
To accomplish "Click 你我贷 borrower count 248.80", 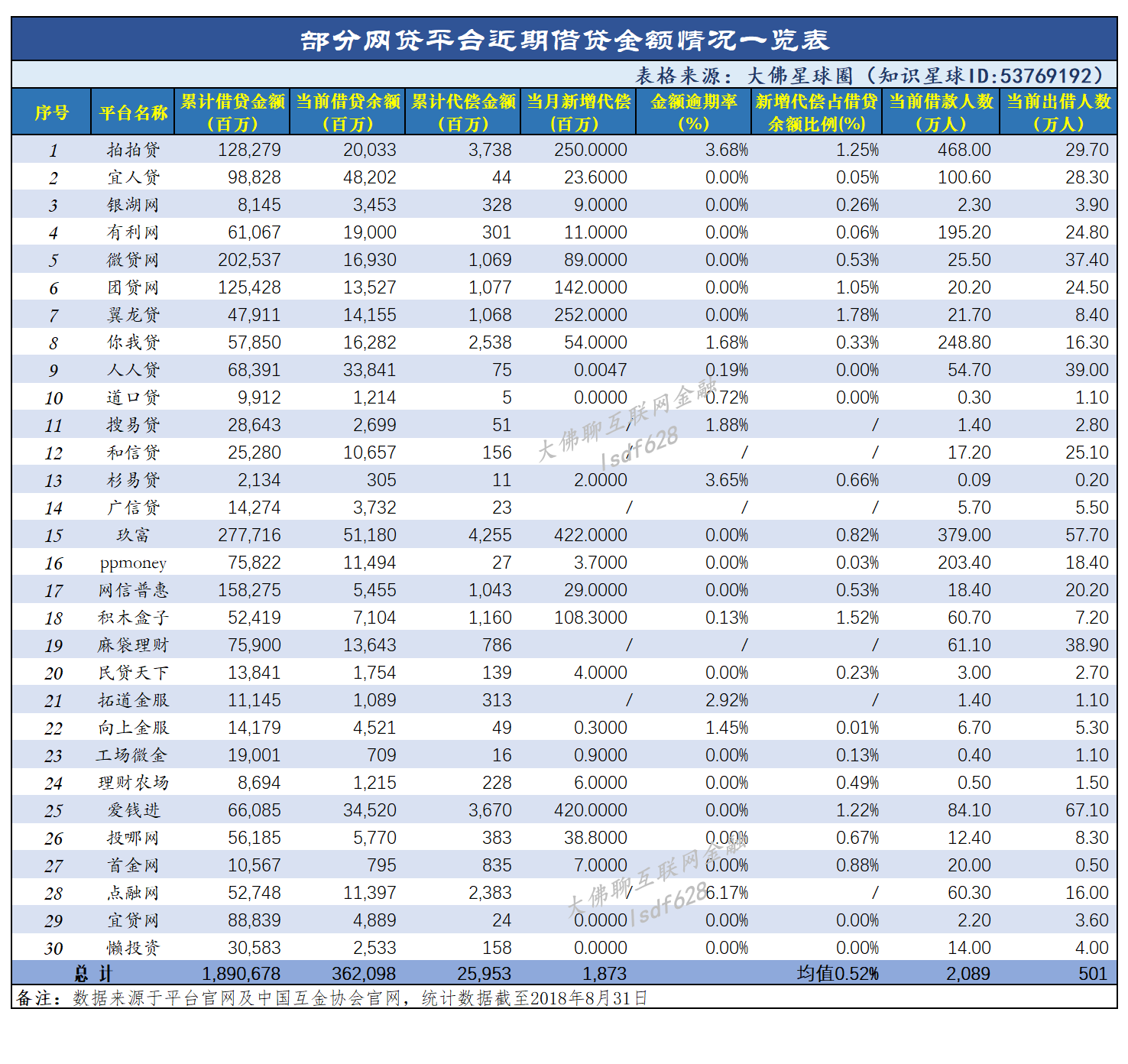I will (964, 342).
